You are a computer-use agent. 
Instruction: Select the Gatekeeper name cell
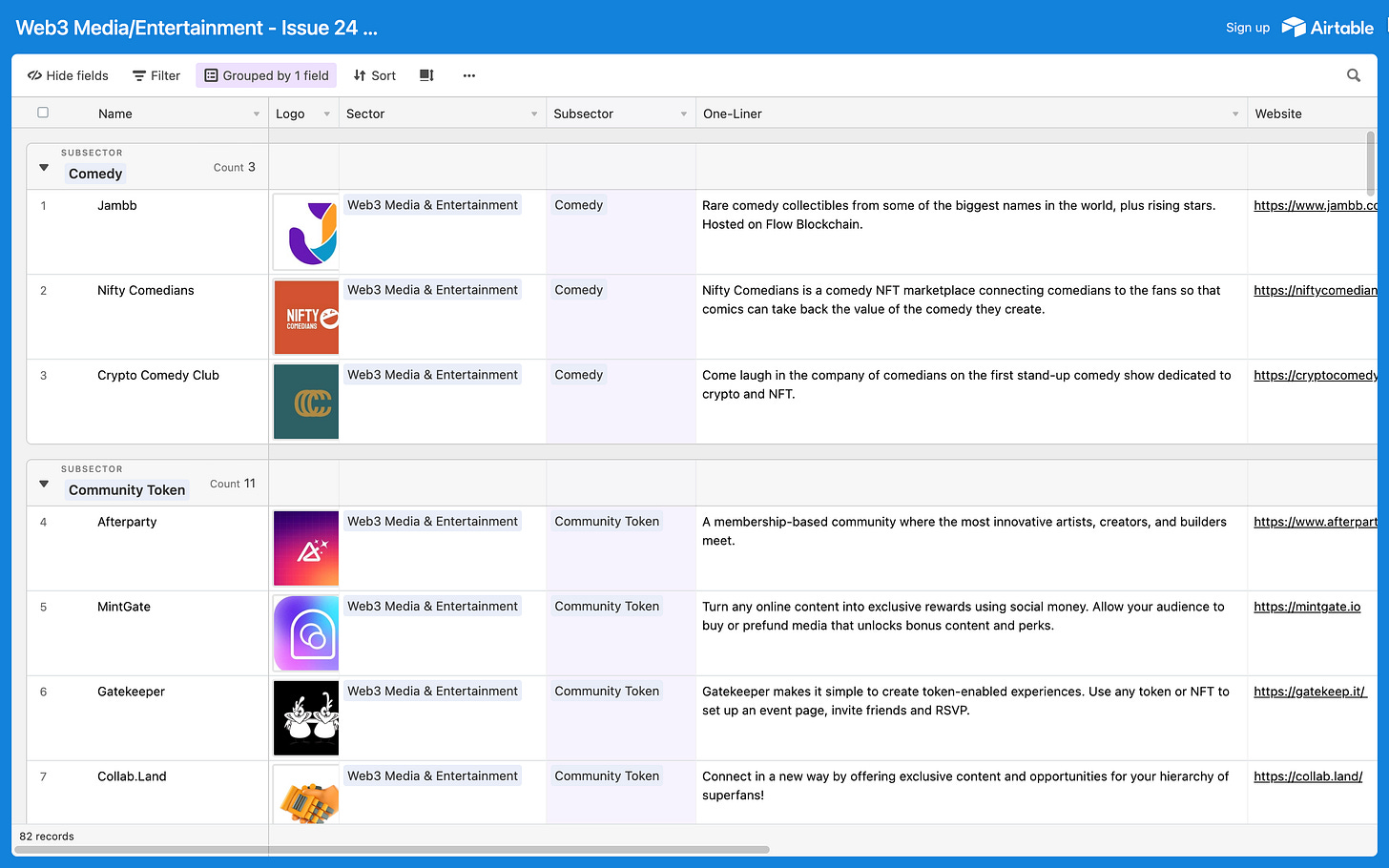148,718
